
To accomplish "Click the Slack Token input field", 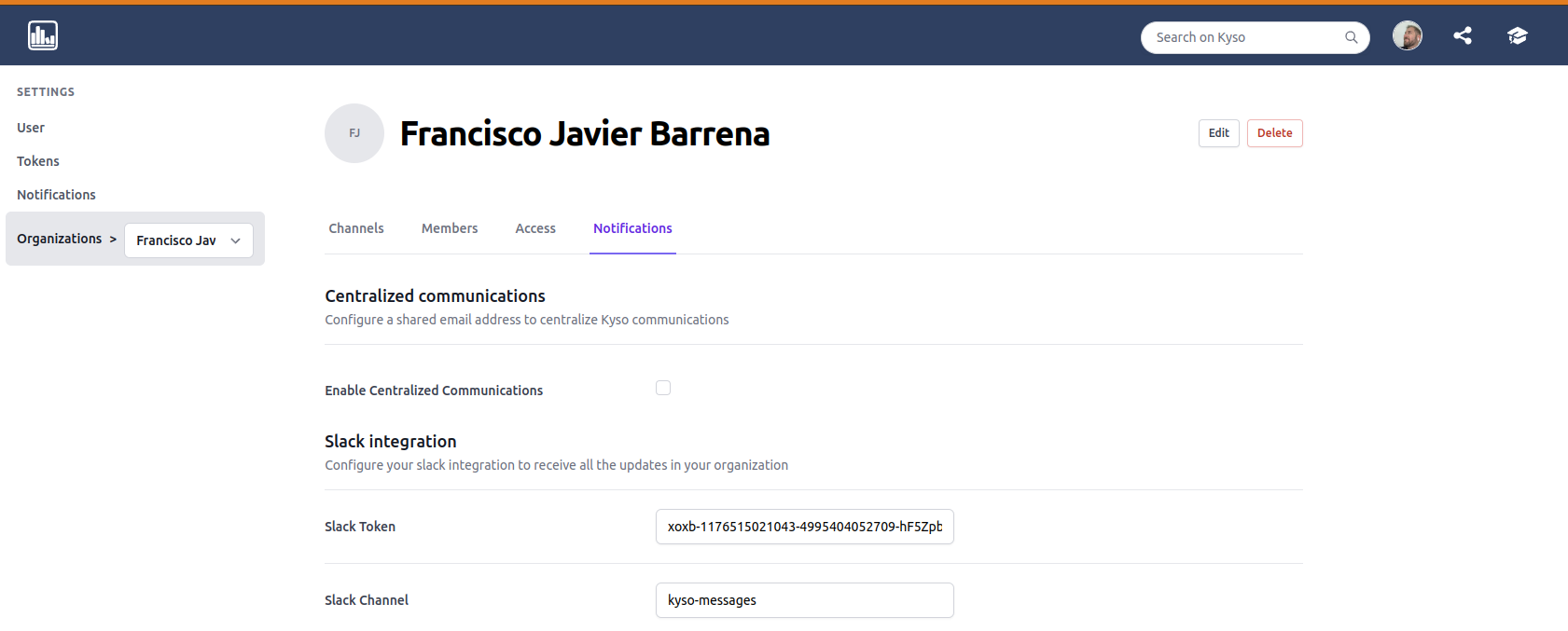I will click(x=805, y=527).
